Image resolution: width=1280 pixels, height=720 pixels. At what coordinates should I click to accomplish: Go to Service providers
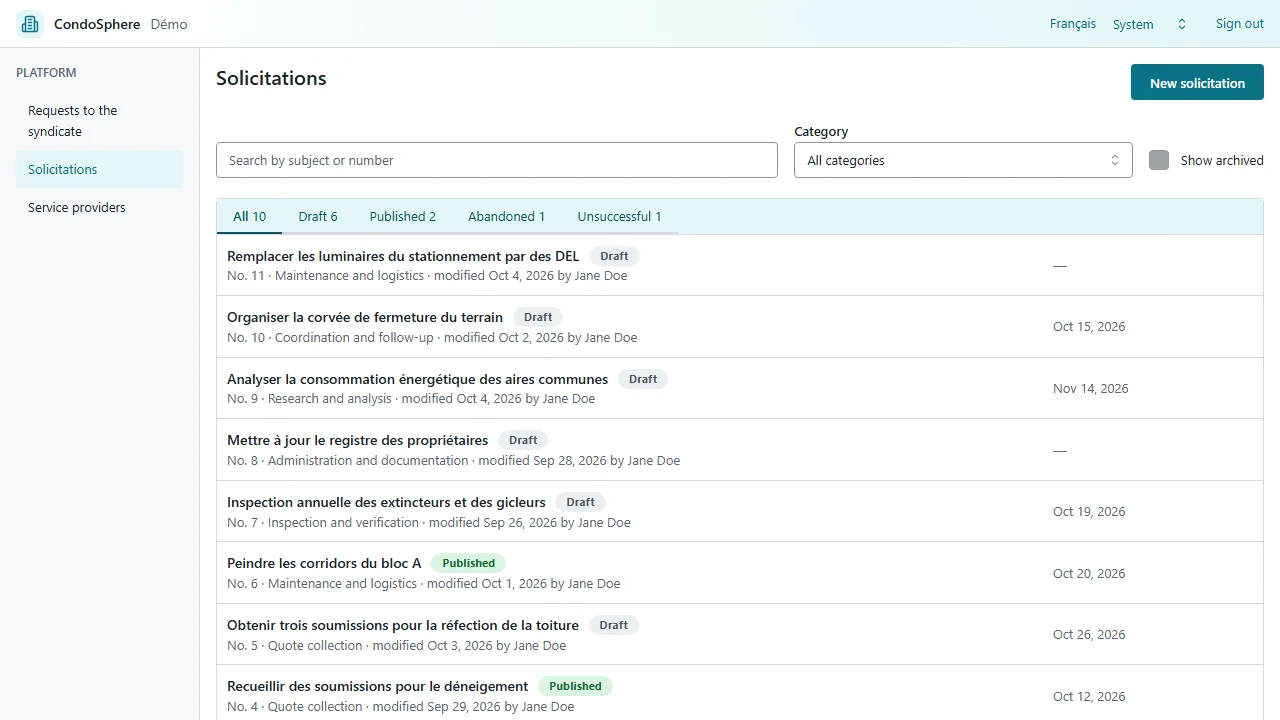click(99, 207)
